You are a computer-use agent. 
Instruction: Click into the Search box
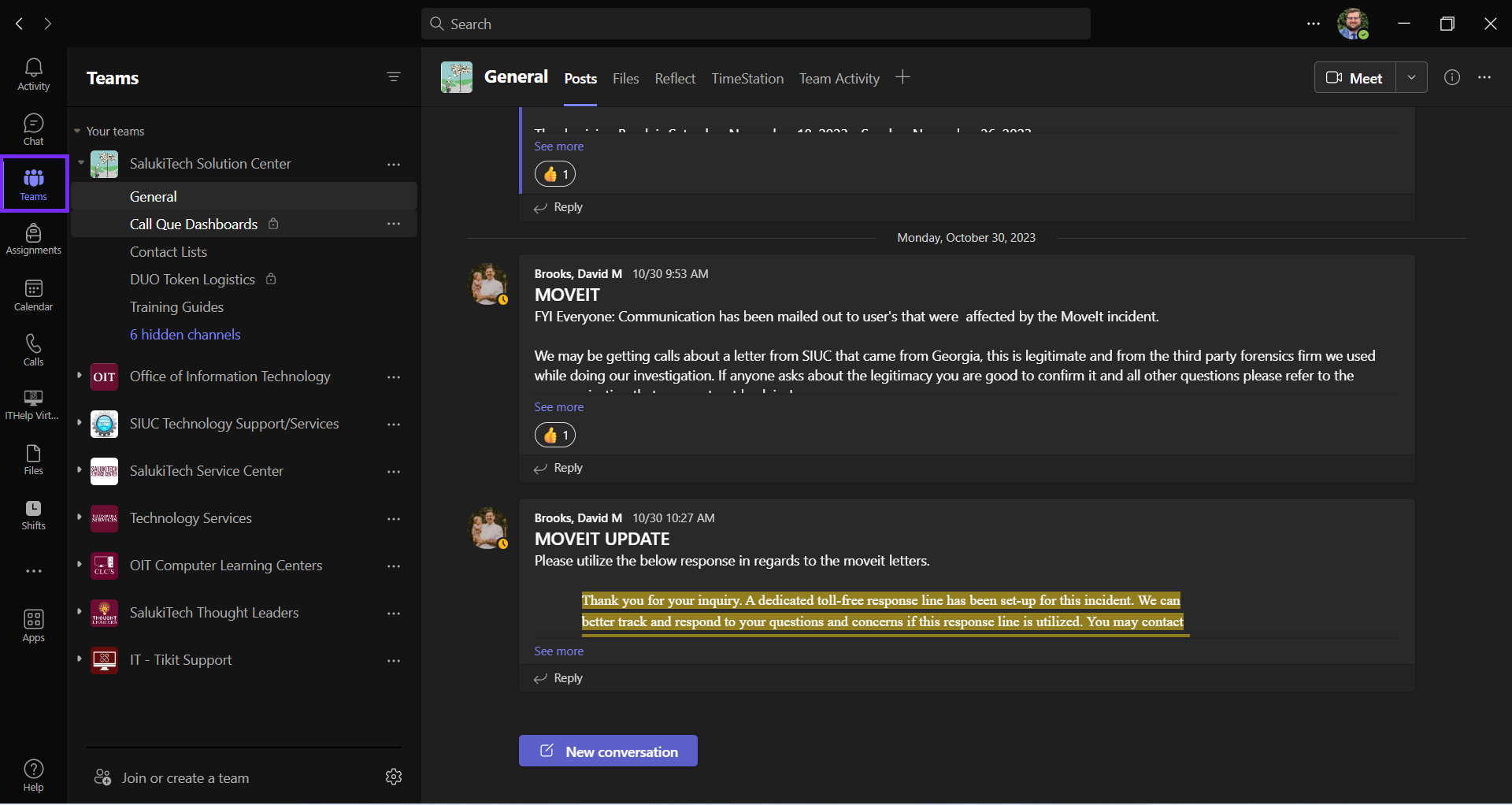coord(756,24)
